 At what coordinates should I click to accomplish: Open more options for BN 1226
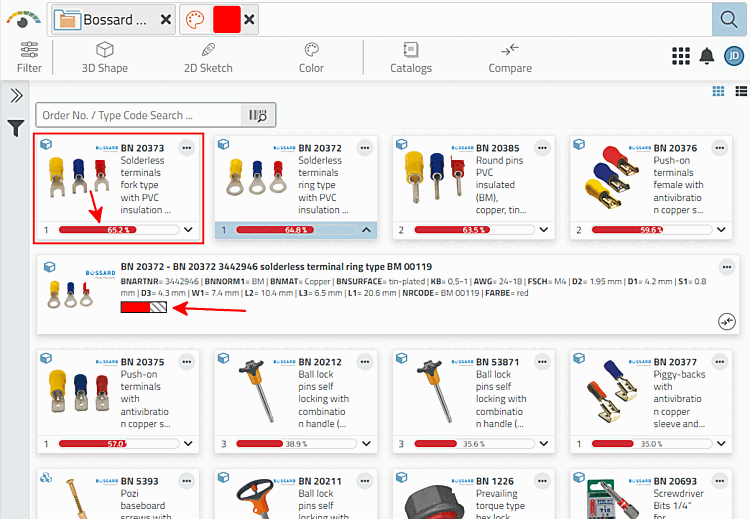pos(542,481)
